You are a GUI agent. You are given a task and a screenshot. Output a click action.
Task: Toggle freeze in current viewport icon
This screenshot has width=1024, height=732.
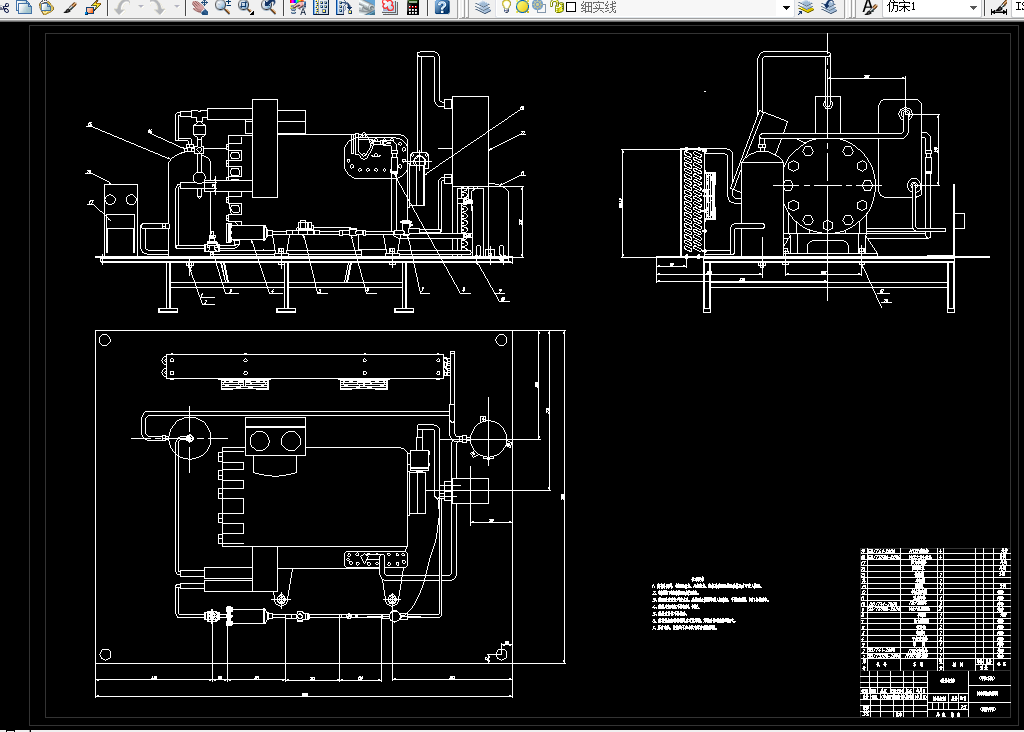[x=539, y=7]
